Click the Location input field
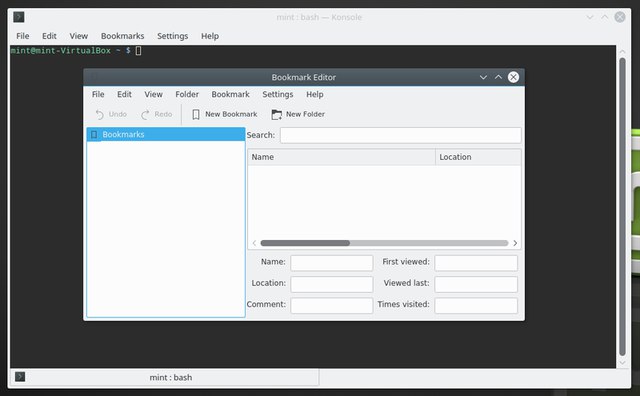The image size is (640, 396). pyautogui.click(x=331, y=284)
